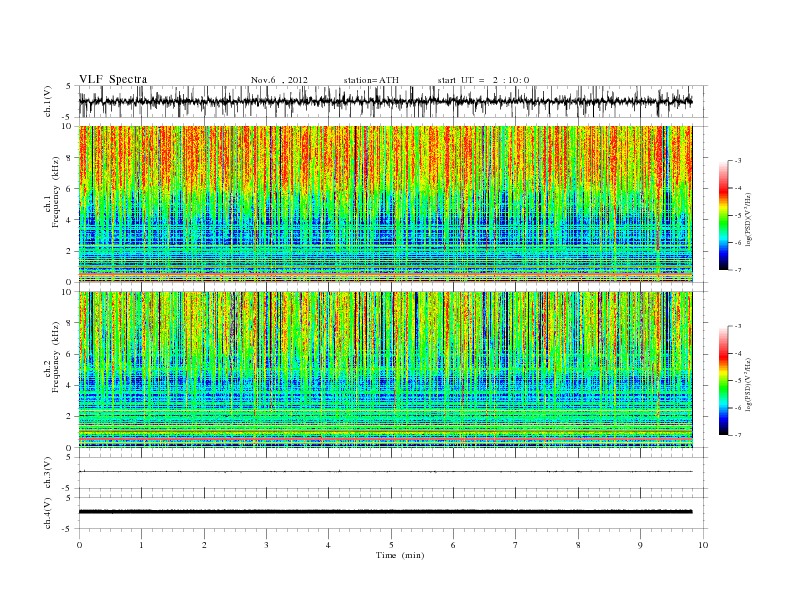Image resolution: width=792 pixels, height=612 pixels.
Task: Click the 'Time (min)' x-axis label
Action: [400, 555]
